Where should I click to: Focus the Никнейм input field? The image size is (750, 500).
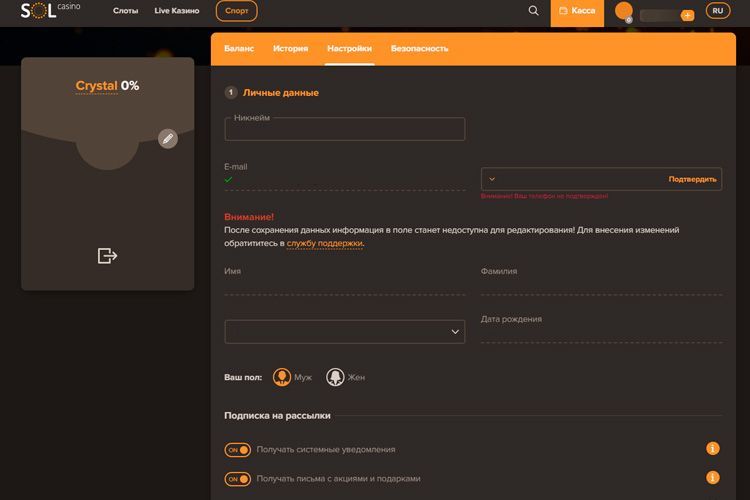(344, 129)
